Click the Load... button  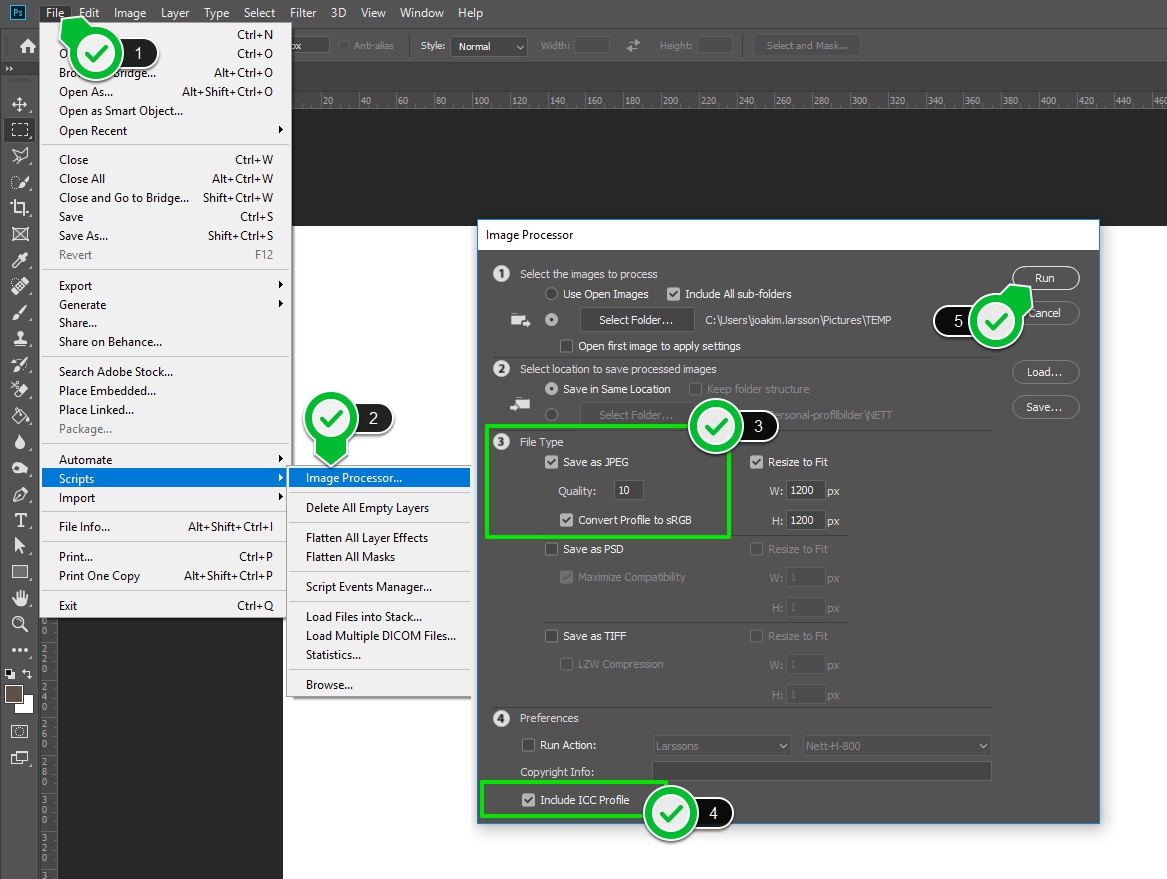pos(1046,372)
